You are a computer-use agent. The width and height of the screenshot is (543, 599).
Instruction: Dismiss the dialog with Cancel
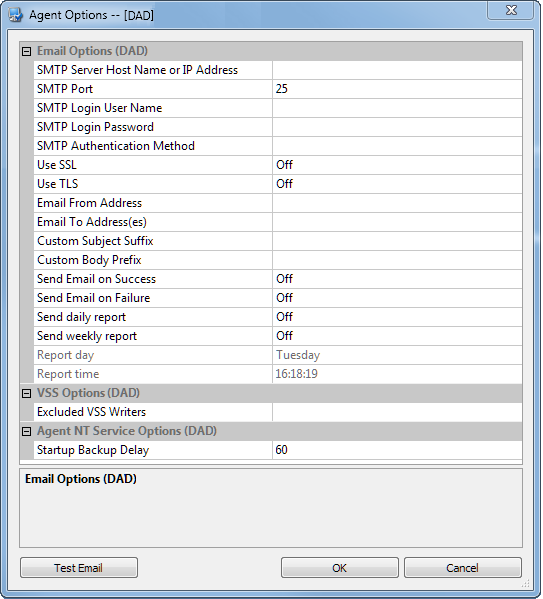pos(463,568)
